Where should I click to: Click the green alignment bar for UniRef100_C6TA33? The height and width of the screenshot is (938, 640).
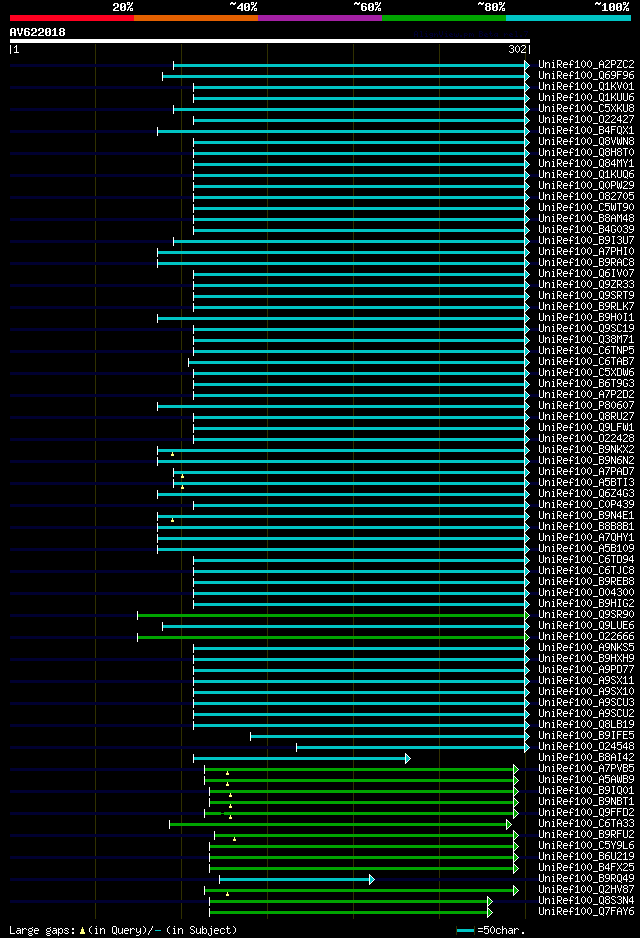[340, 824]
